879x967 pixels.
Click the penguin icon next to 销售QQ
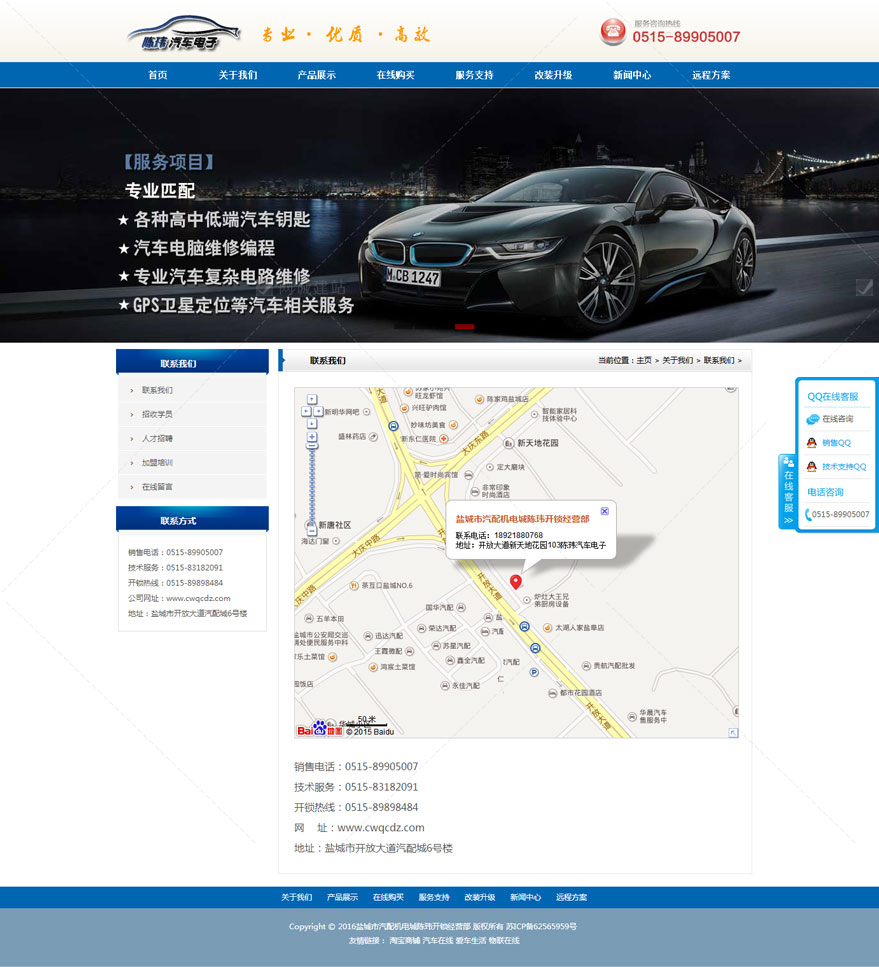[x=812, y=443]
